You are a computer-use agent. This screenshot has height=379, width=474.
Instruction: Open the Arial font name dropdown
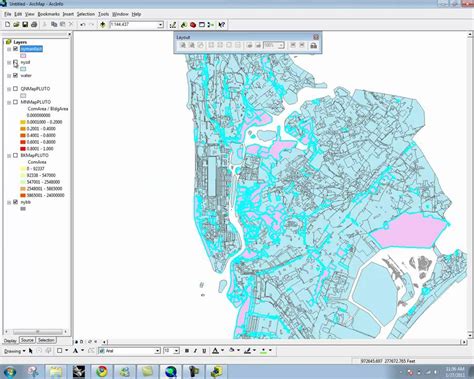[157, 351]
